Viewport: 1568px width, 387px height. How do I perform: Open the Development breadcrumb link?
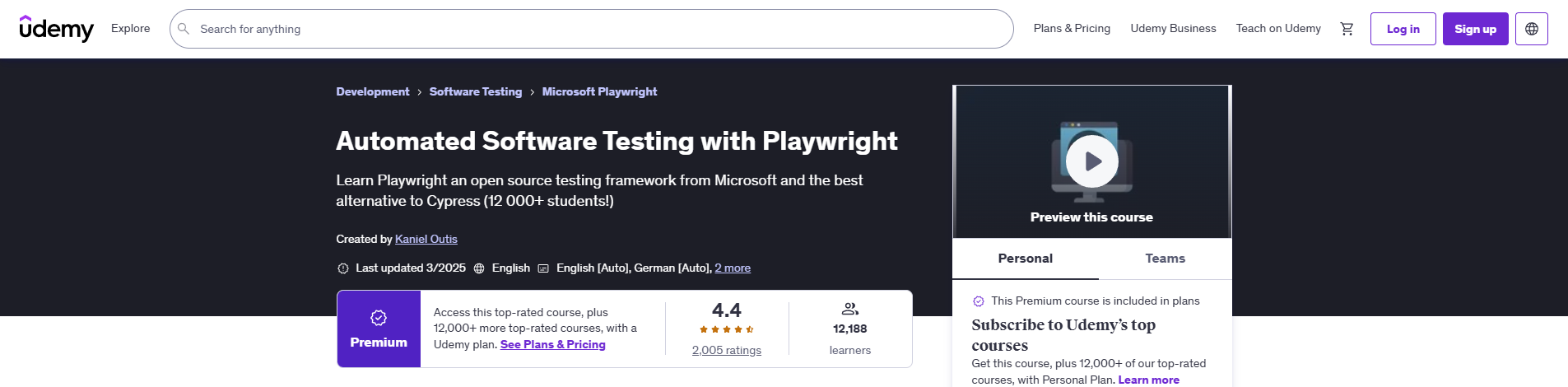[373, 91]
